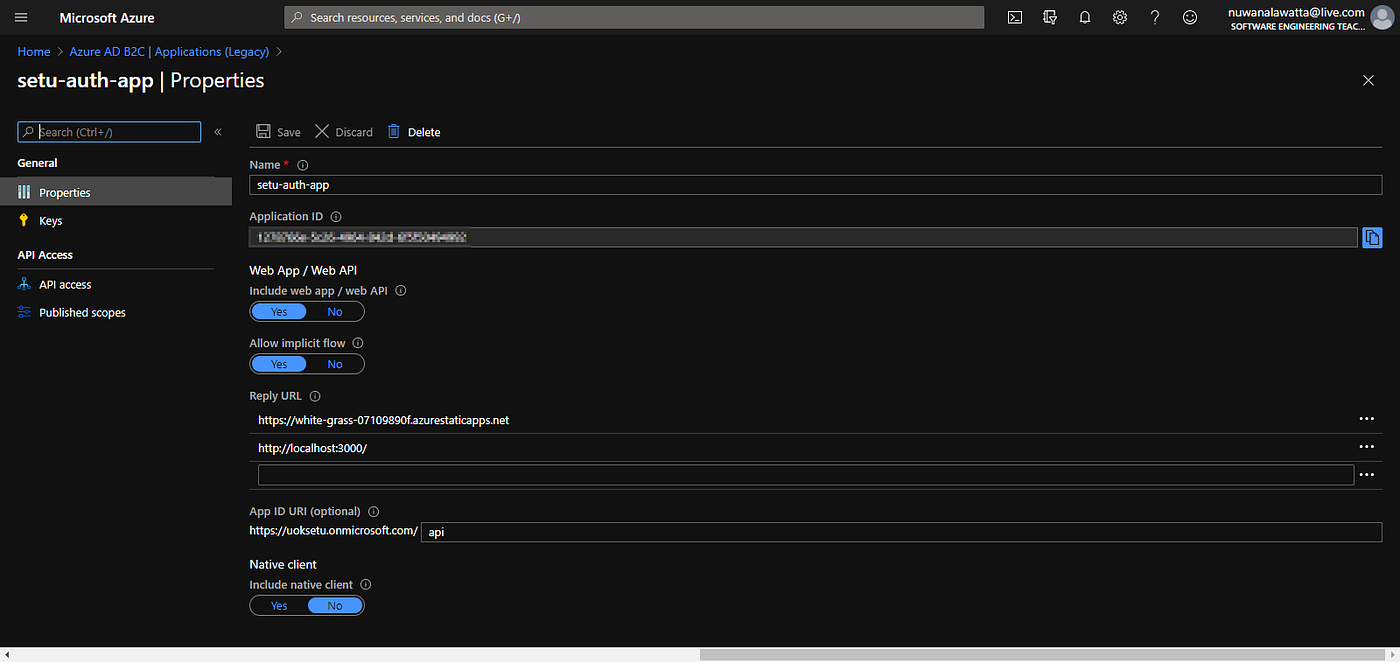Close the Properties blade

[x=1368, y=80]
